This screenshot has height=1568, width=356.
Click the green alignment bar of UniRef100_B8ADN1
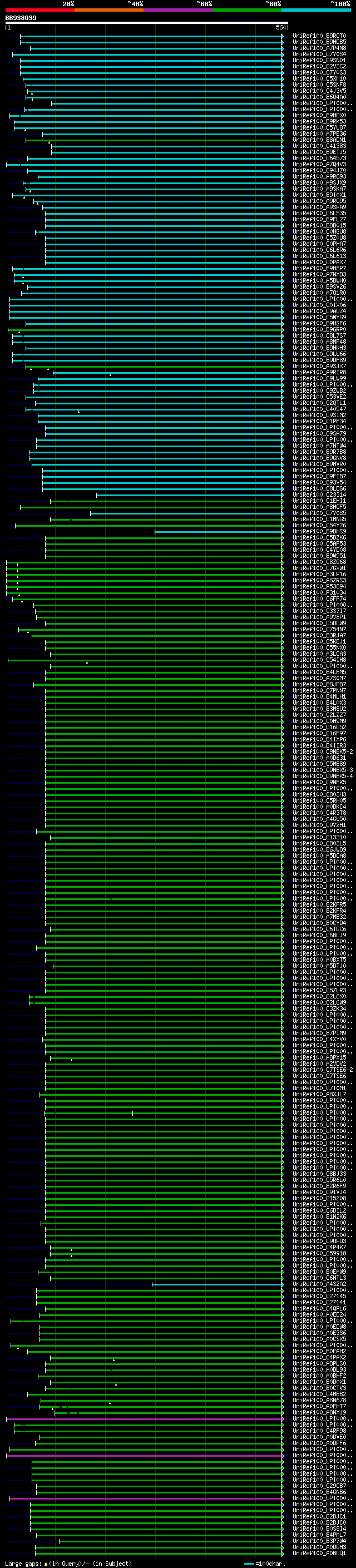tap(155, 140)
